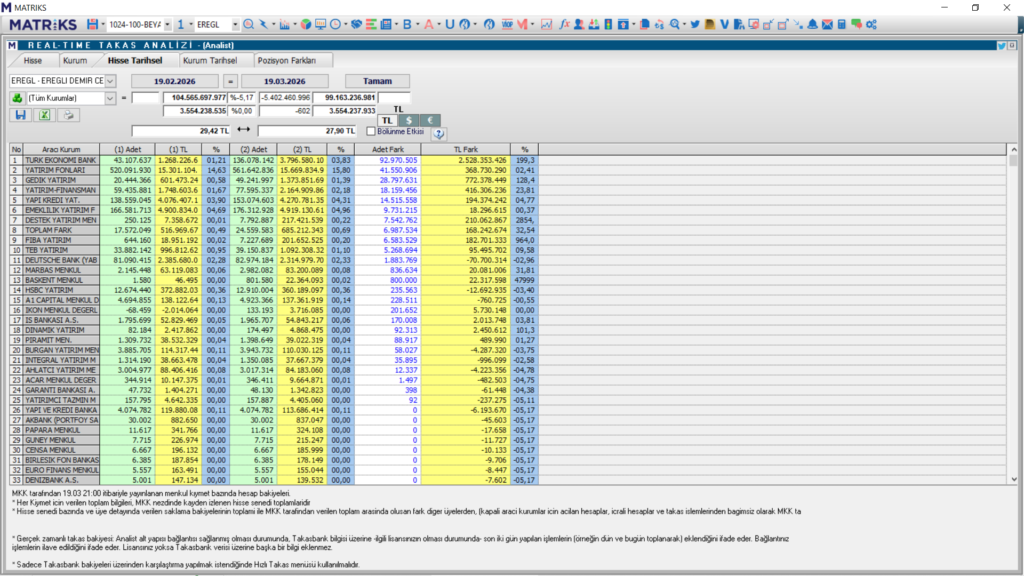
Task: Click the red M icon in toolbar
Action: (x=522, y=24)
